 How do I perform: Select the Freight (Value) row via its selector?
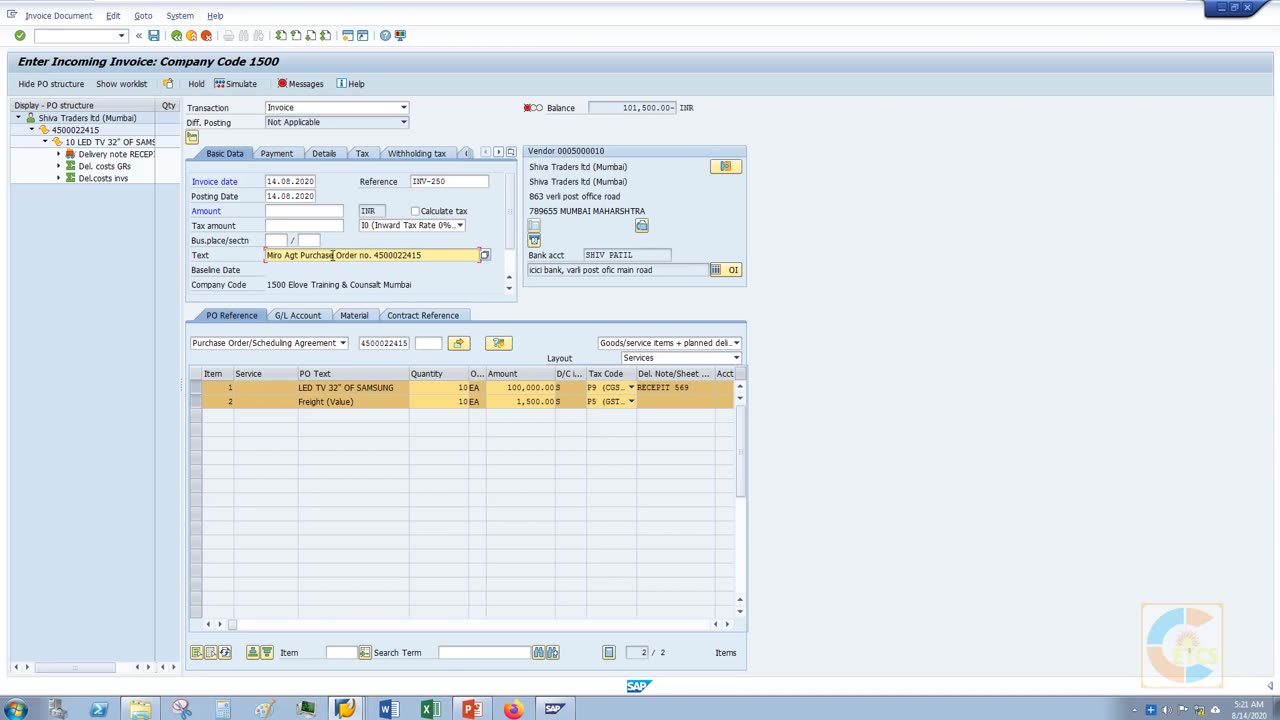tap(196, 402)
